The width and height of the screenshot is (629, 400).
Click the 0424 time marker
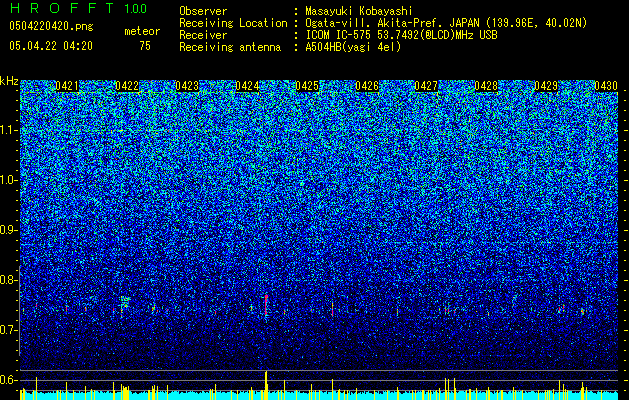[247, 86]
